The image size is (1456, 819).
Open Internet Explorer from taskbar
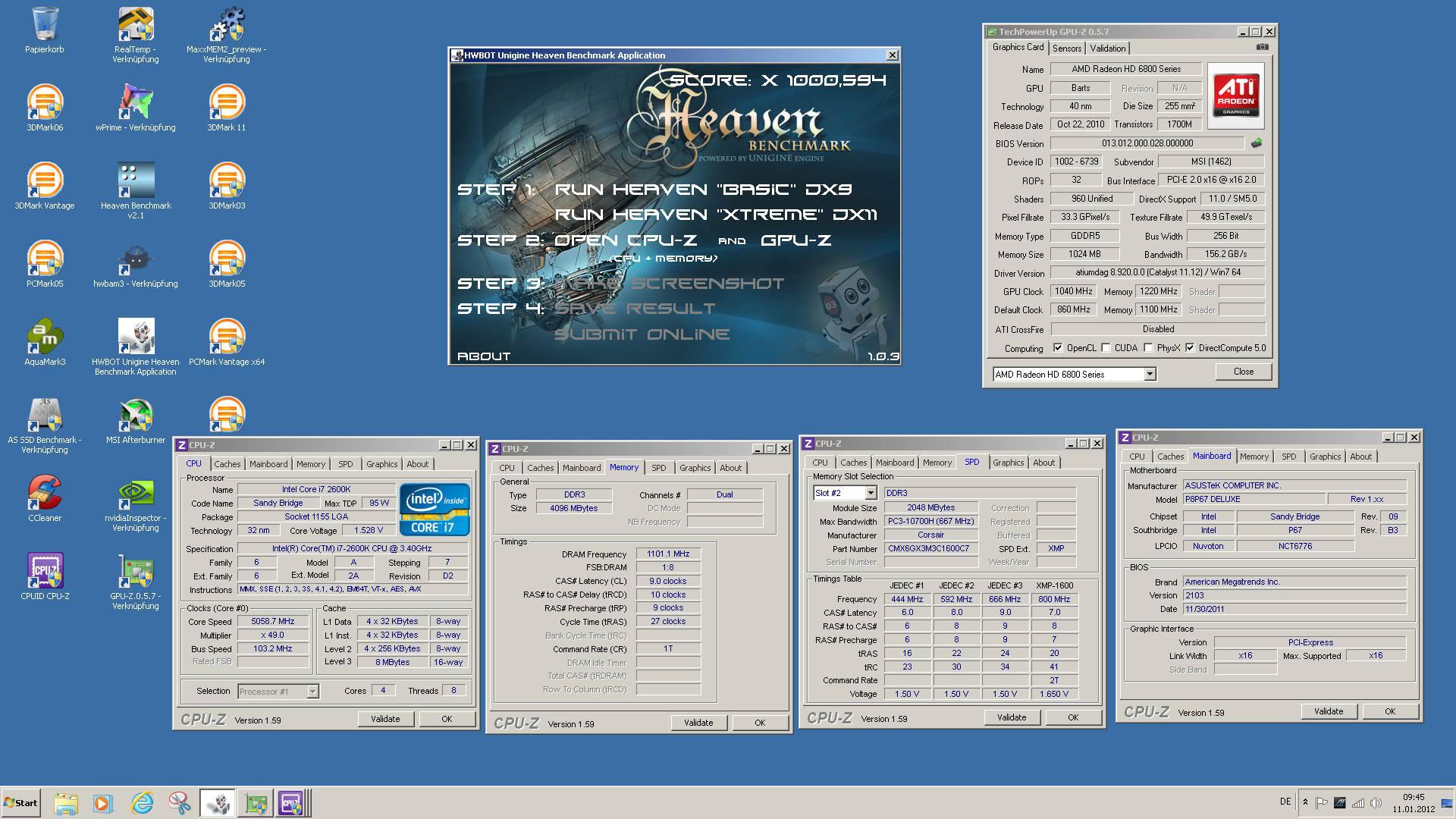click(142, 803)
